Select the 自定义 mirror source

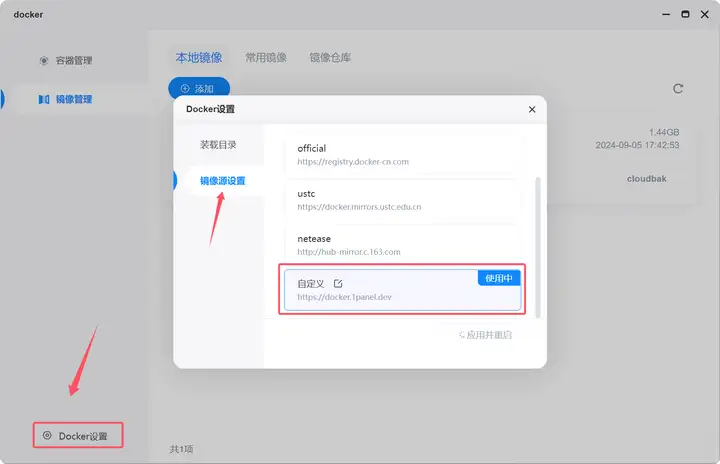pos(402,290)
